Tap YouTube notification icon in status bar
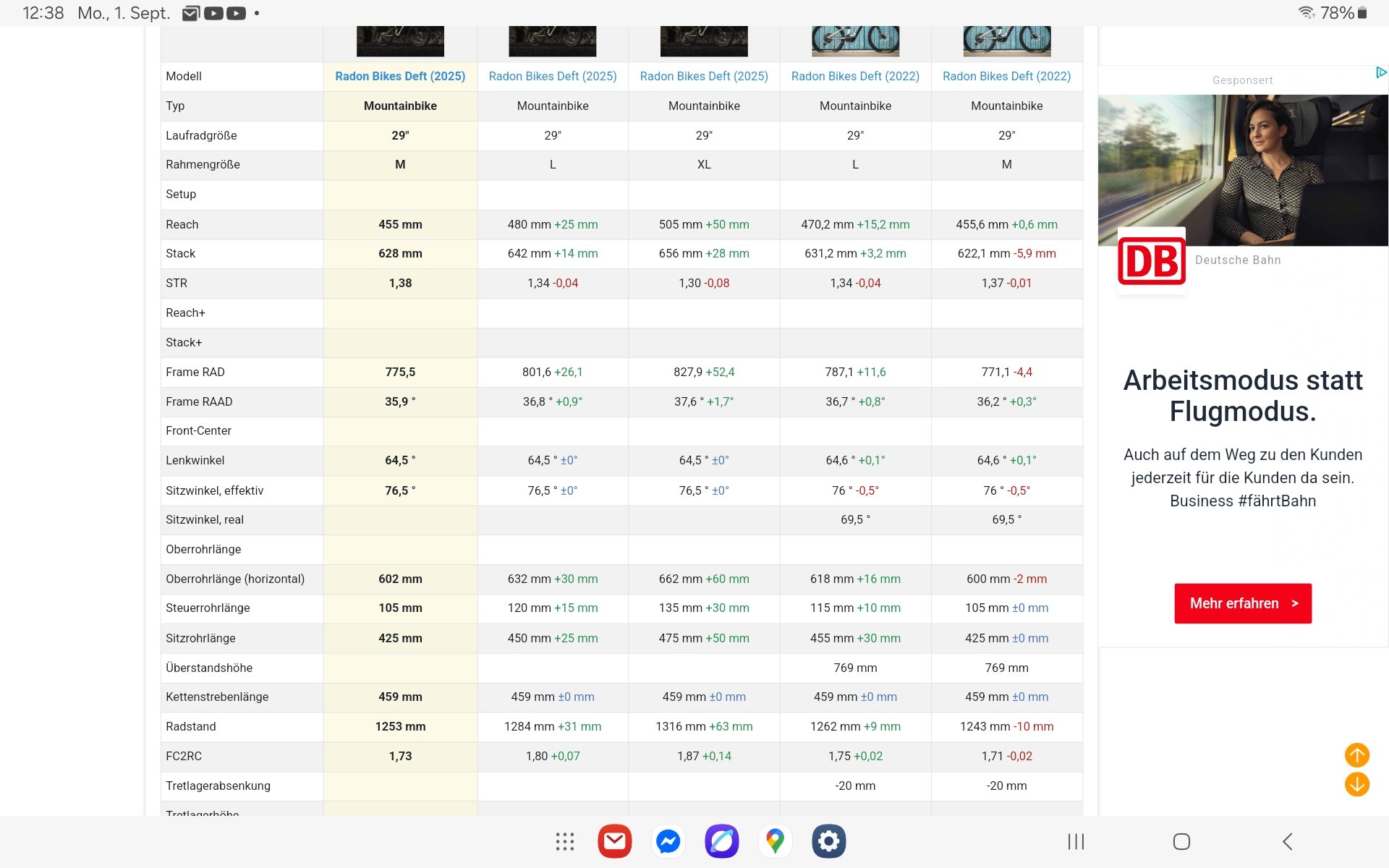Viewport: 1389px width, 868px height. click(x=213, y=13)
